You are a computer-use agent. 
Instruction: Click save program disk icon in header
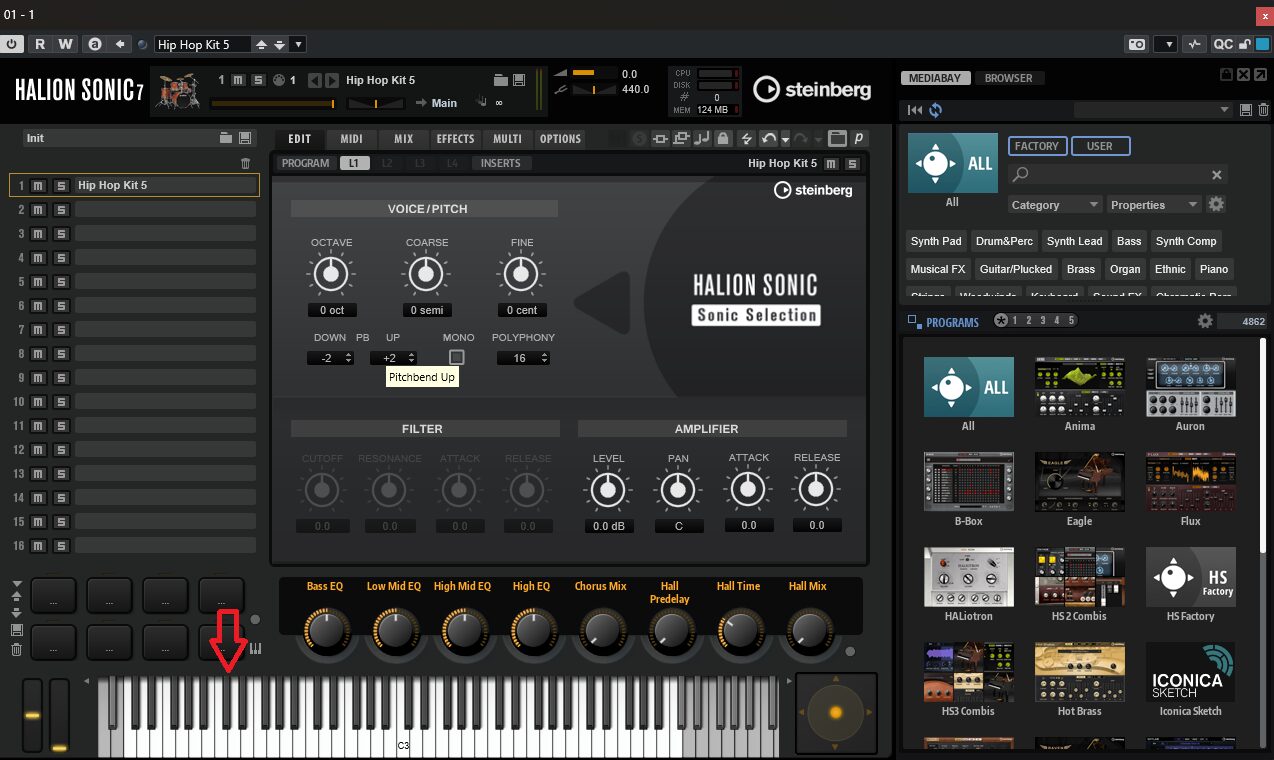(x=519, y=80)
